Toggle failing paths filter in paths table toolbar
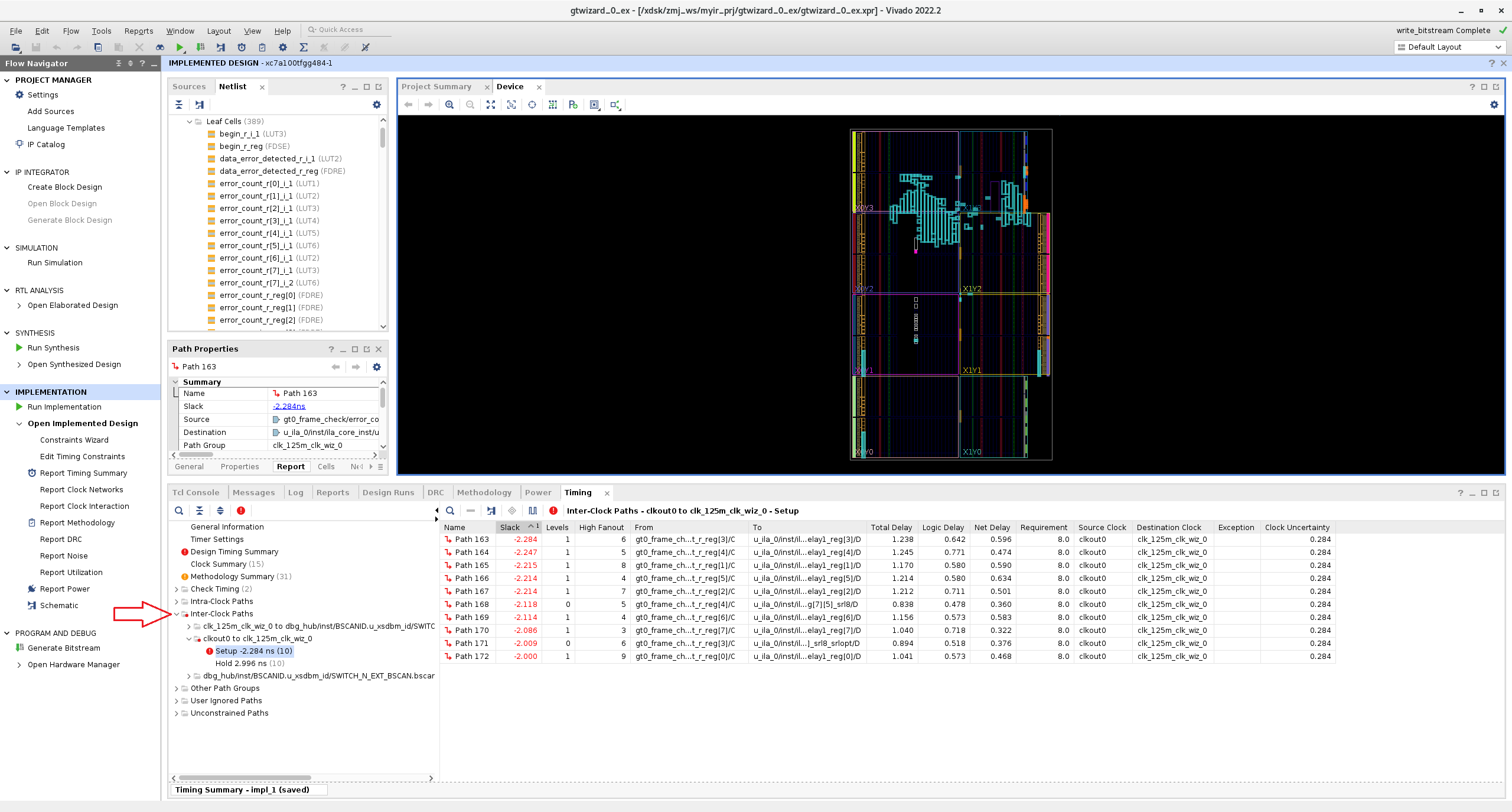1512x812 pixels. click(553, 511)
